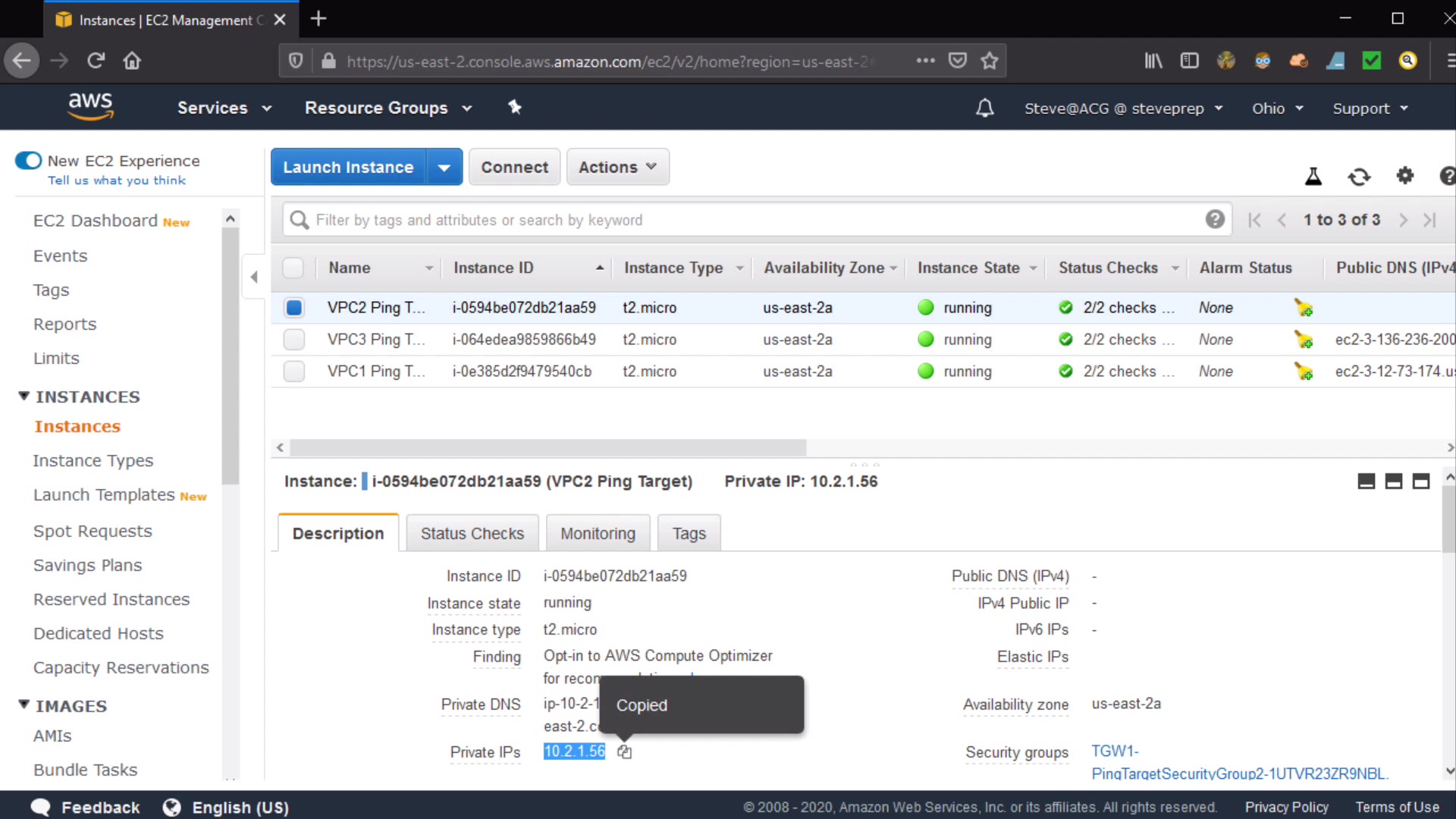Viewport: 1456px width, 819px height.
Task: Click the experiments flask icon
Action: (1313, 177)
